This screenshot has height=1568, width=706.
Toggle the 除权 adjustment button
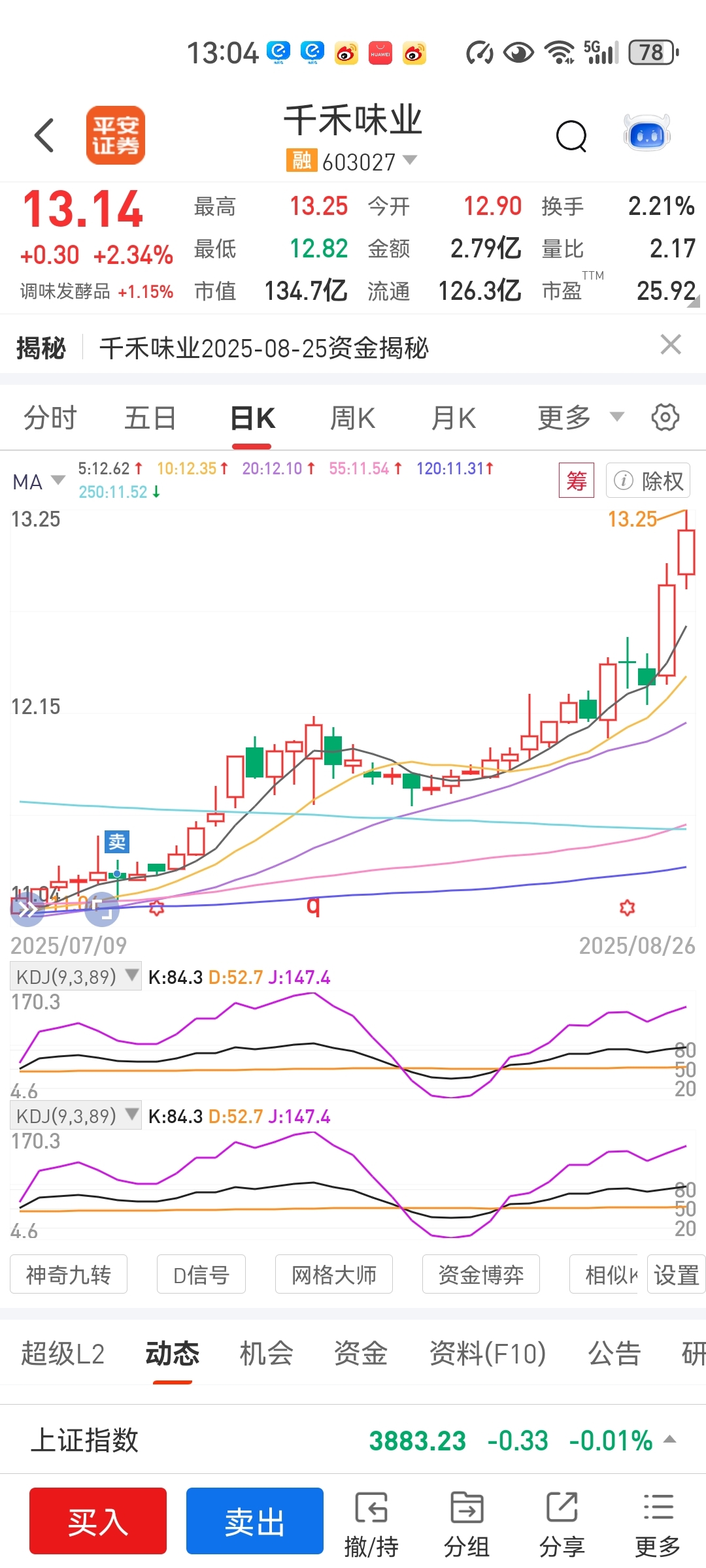coord(648,481)
